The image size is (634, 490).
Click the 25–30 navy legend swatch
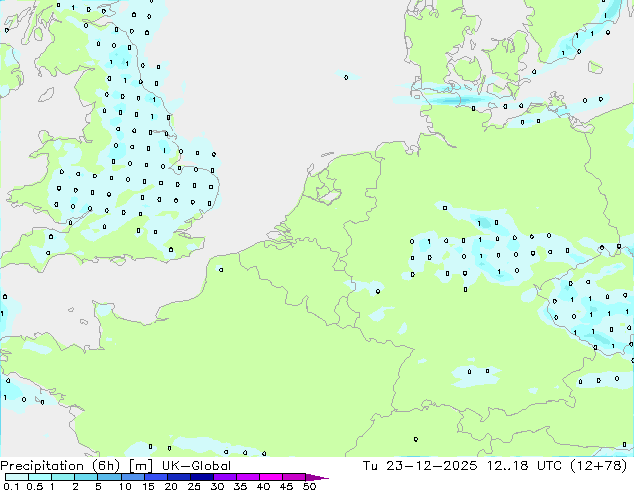coord(202,477)
